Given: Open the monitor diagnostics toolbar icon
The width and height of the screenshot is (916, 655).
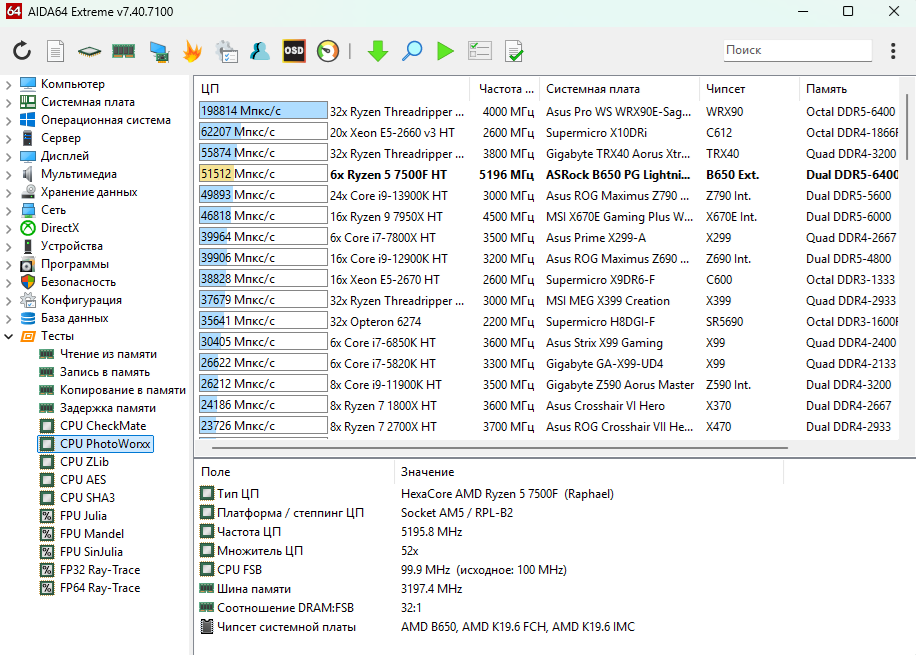Looking at the screenshot, I should pyautogui.click(x=158, y=51).
